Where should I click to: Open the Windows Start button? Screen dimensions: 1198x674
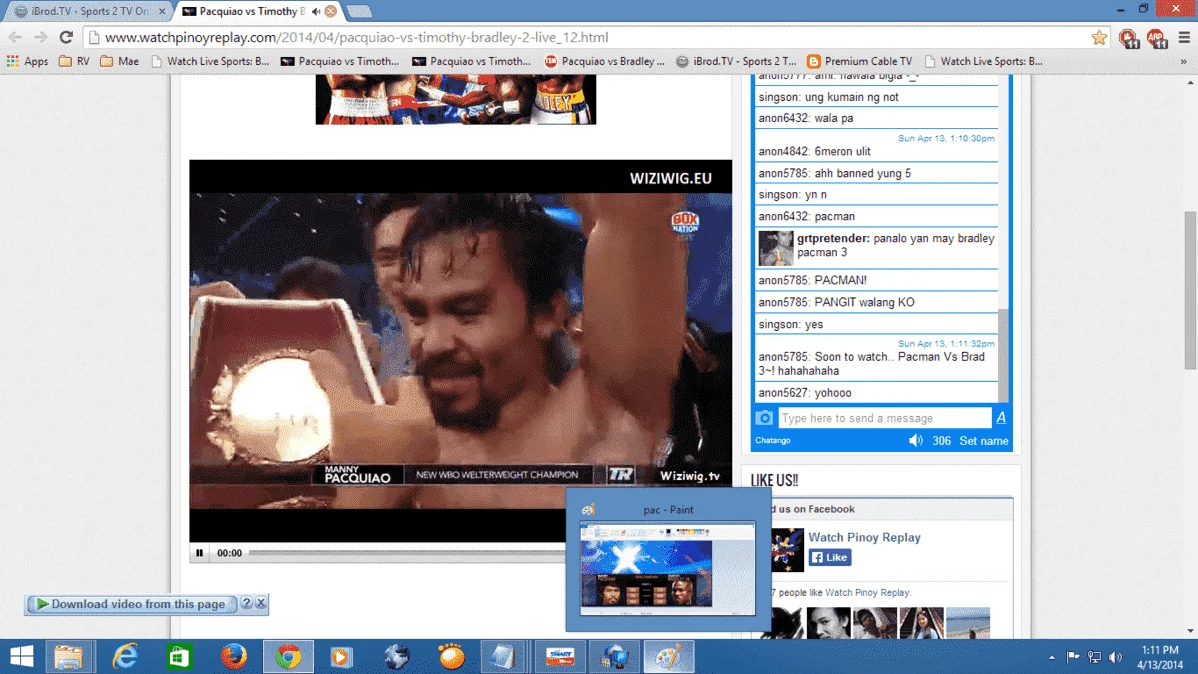(21, 656)
